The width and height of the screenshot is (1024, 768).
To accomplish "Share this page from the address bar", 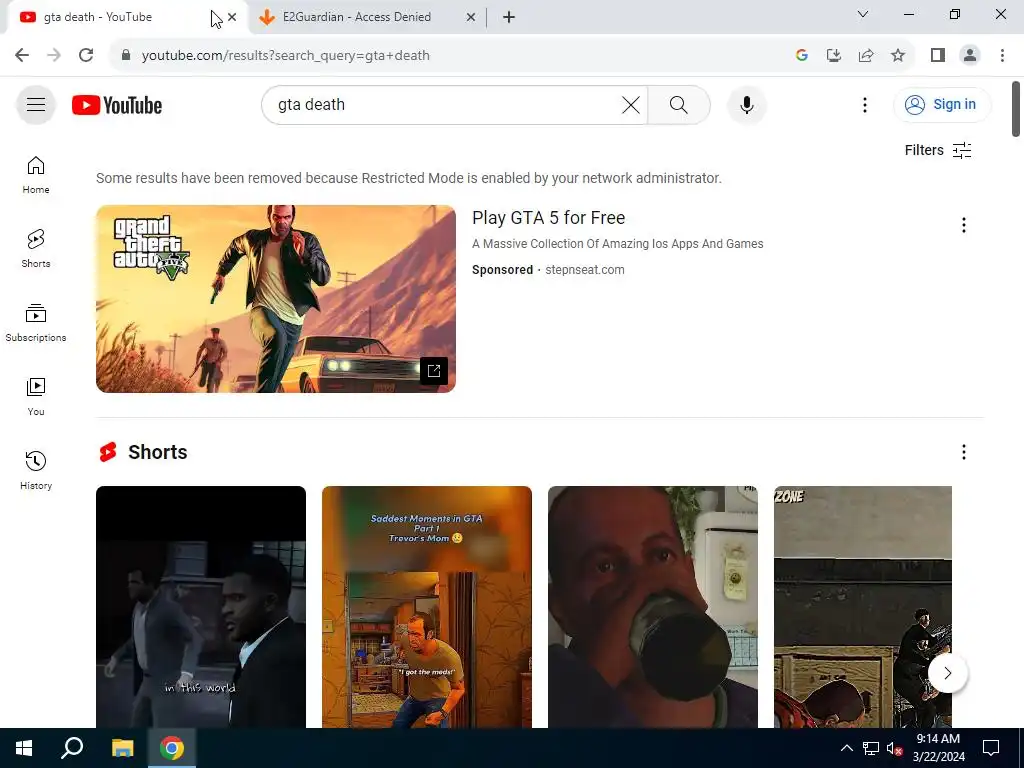I will coord(866,55).
